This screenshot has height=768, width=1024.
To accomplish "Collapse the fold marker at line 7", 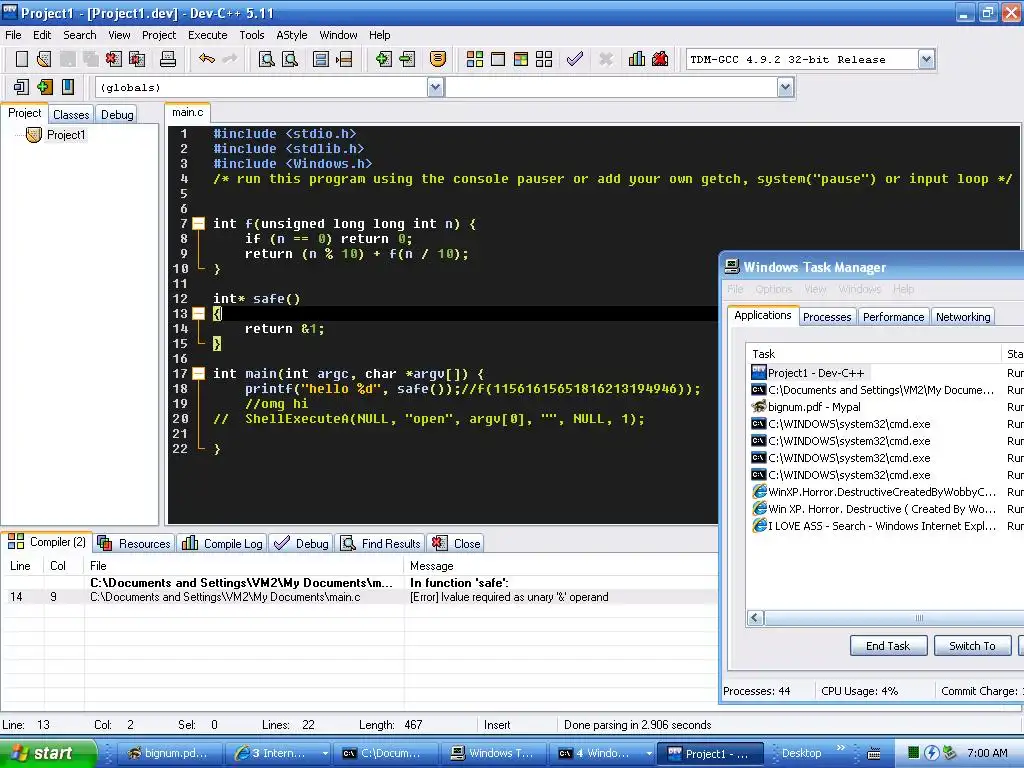I will click(199, 223).
